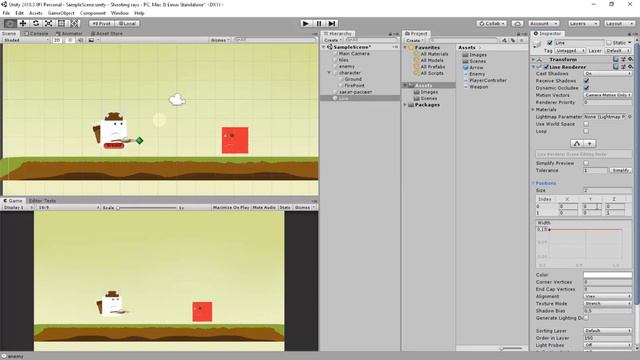Screen dimensions: 640x360
Task: Switch to the Asset Store tab
Action: pos(107,33)
